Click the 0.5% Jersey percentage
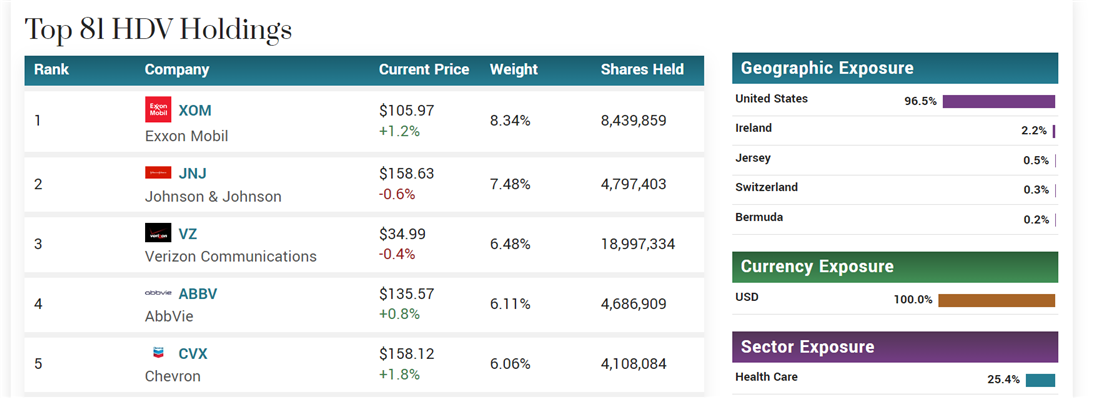The height and width of the screenshot is (398, 1100). click(x=1036, y=161)
